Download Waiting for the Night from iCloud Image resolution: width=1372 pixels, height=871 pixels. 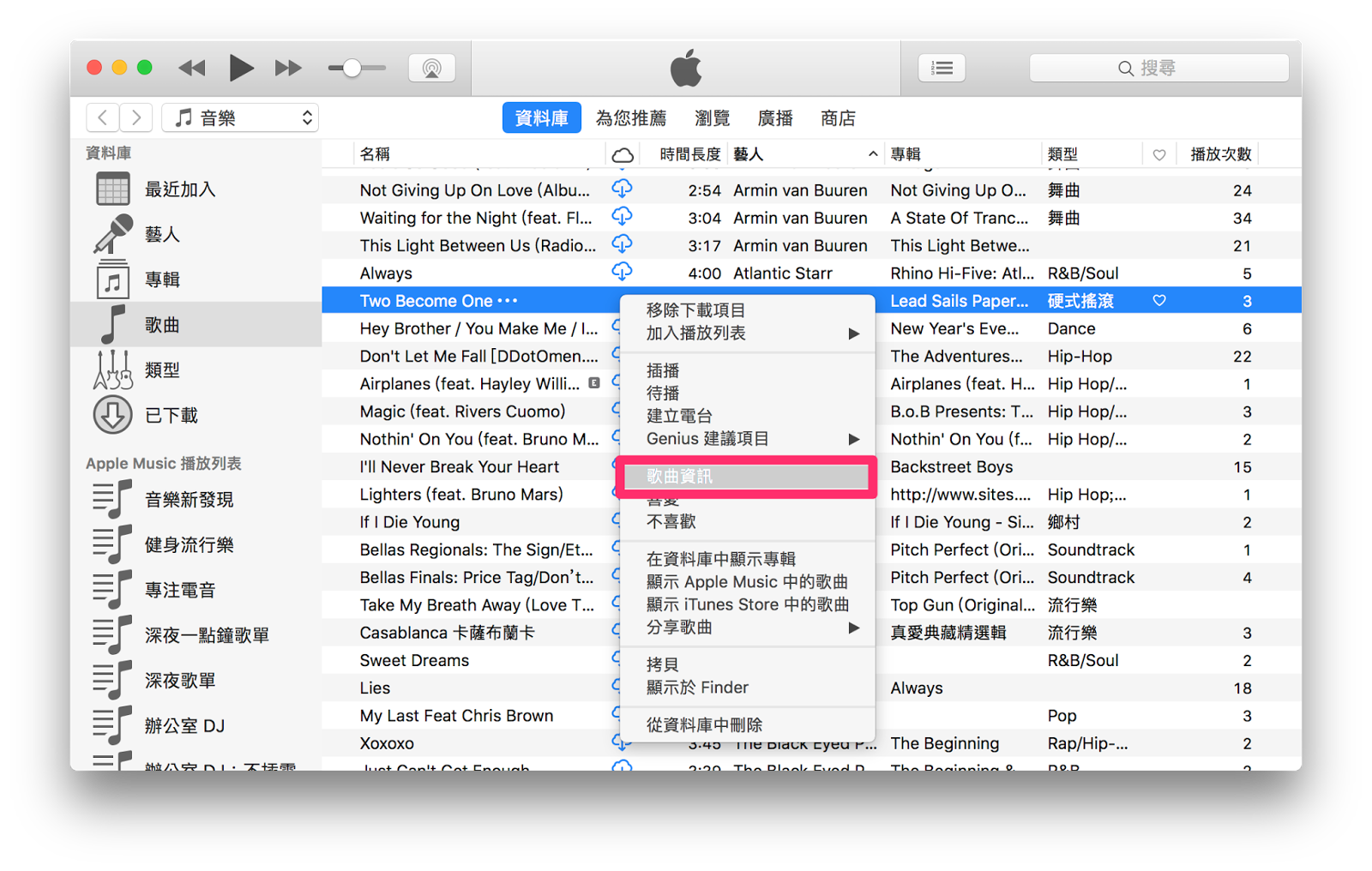click(x=623, y=216)
